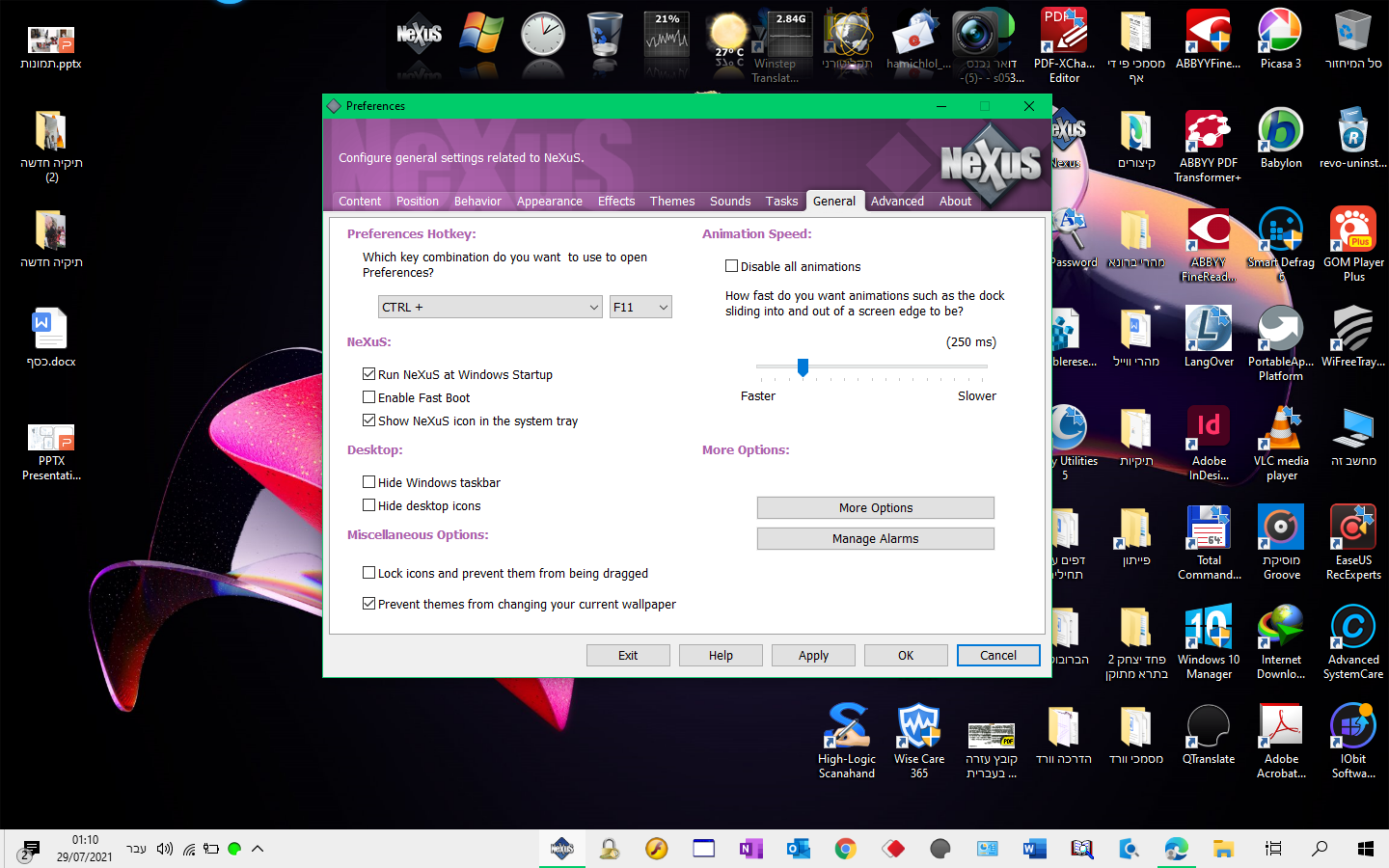Viewport: 1389px width, 868px height.
Task: Open Windows 10 Manager icon
Action: click(1209, 641)
